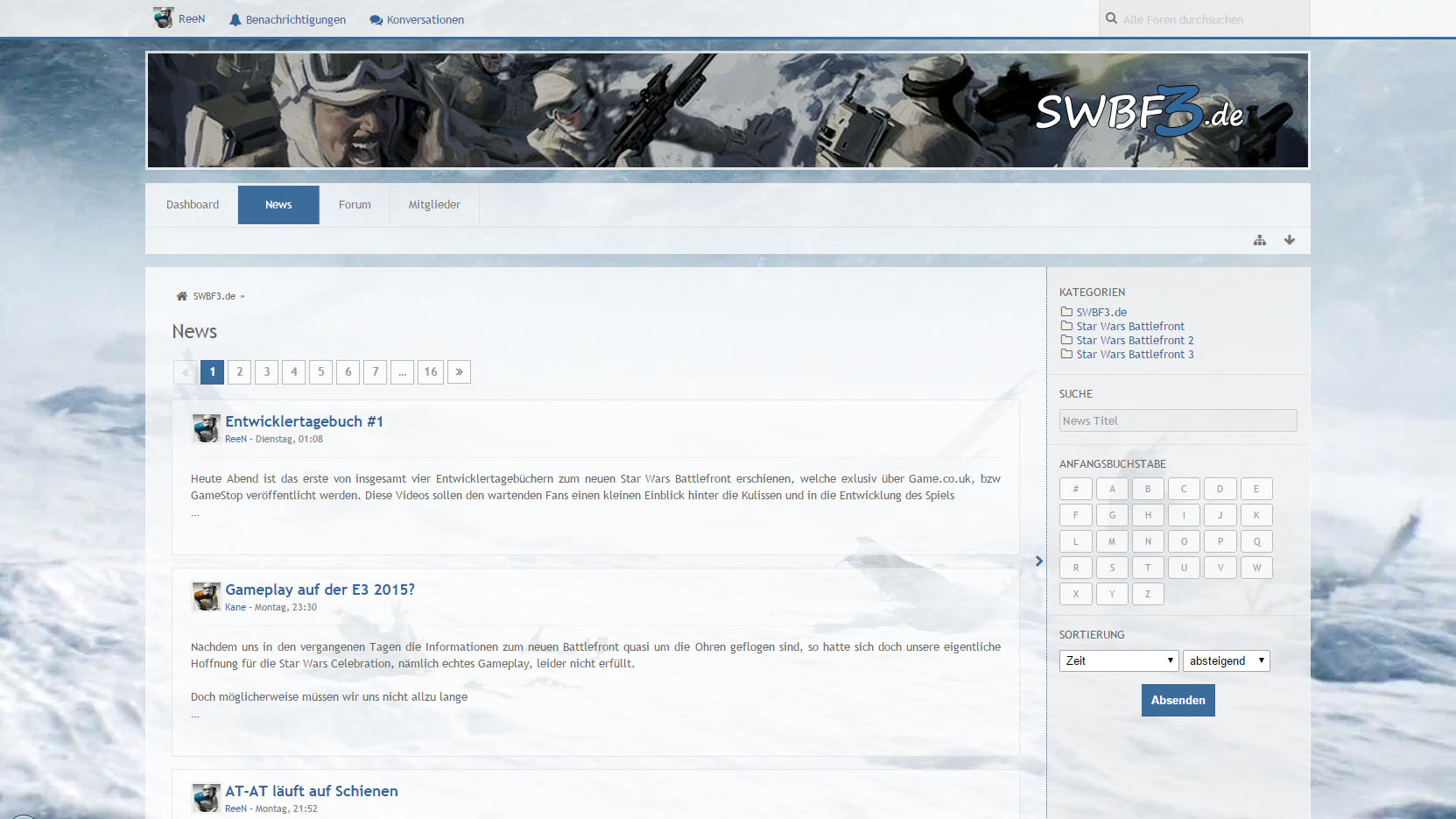Open avatar of Entwicklertagebuch #1 author
The height and width of the screenshot is (819, 1456).
click(x=206, y=428)
